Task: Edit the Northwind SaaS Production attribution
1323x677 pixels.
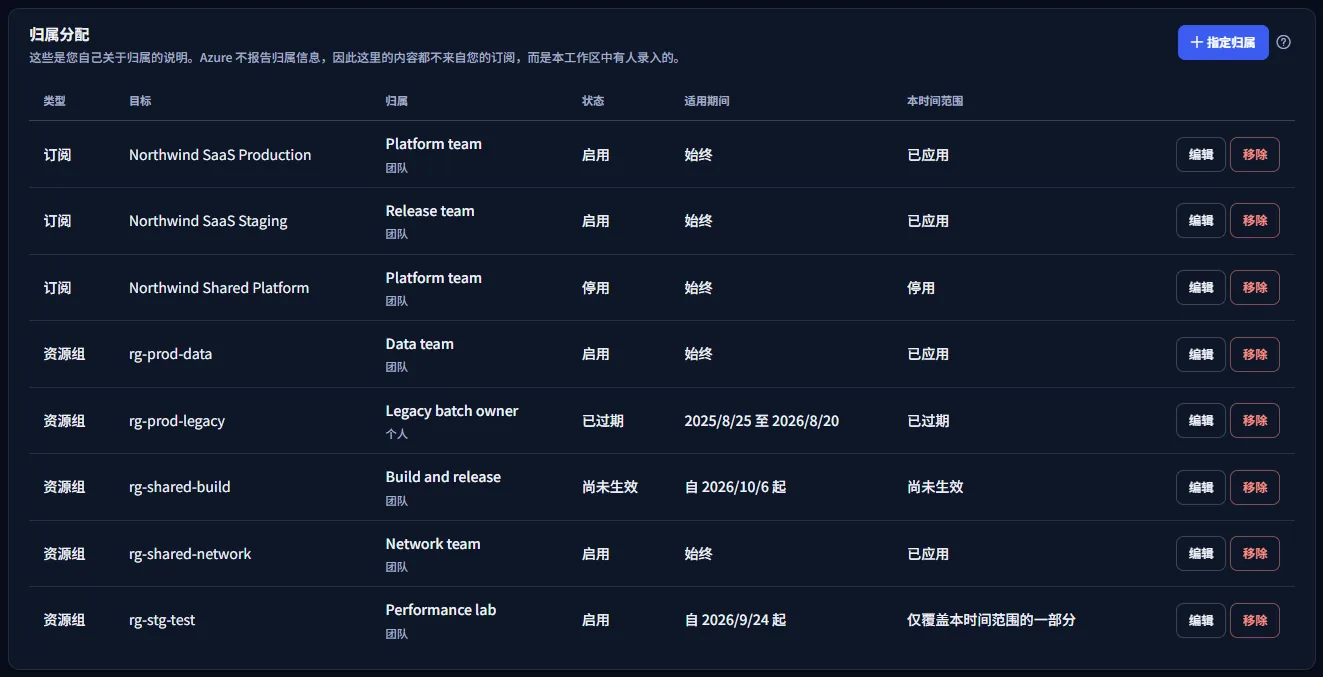Action: pos(1201,154)
